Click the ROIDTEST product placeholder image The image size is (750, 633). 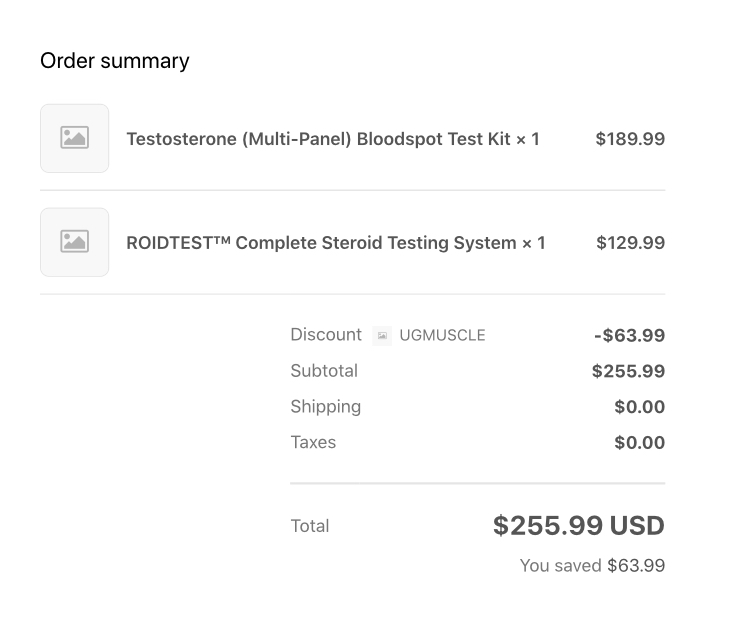pyautogui.click(x=74, y=242)
